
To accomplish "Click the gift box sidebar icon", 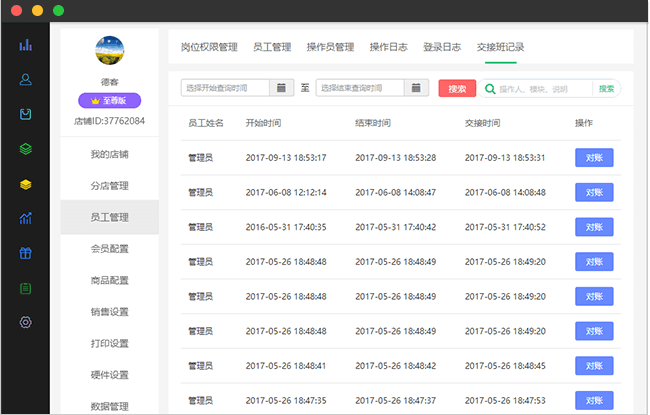I will click(x=26, y=253).
